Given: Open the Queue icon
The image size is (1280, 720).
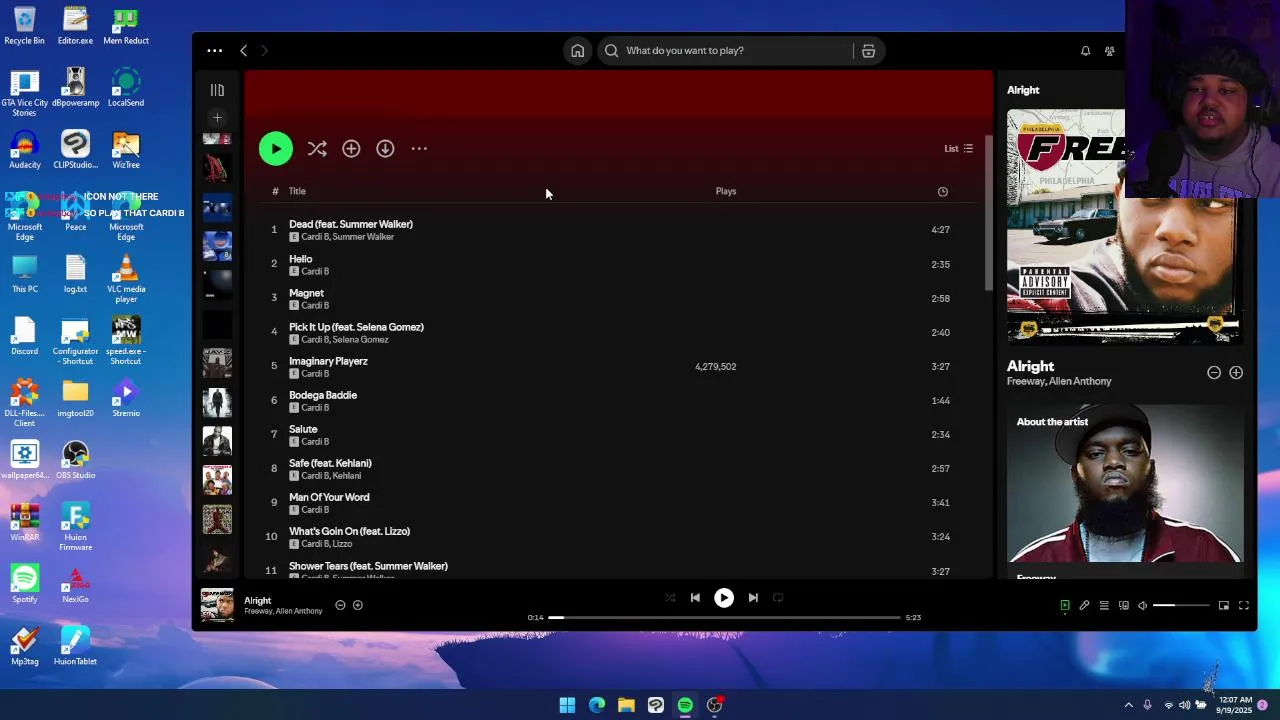Looking at the screenshot, I should (x=1104, y=605).
